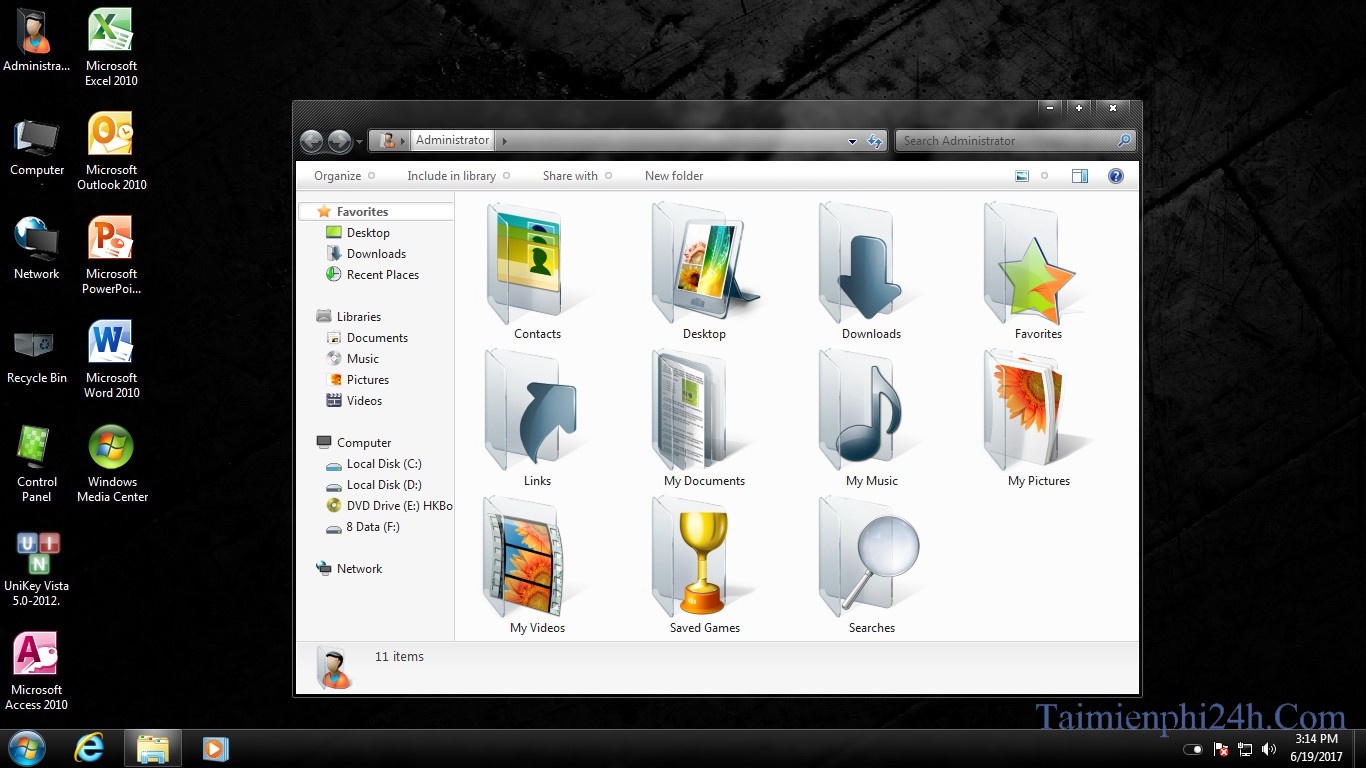The image size is (1366, 768).
Task: Open the view options dropdown arrow
Action: [x=1044, y=176]
